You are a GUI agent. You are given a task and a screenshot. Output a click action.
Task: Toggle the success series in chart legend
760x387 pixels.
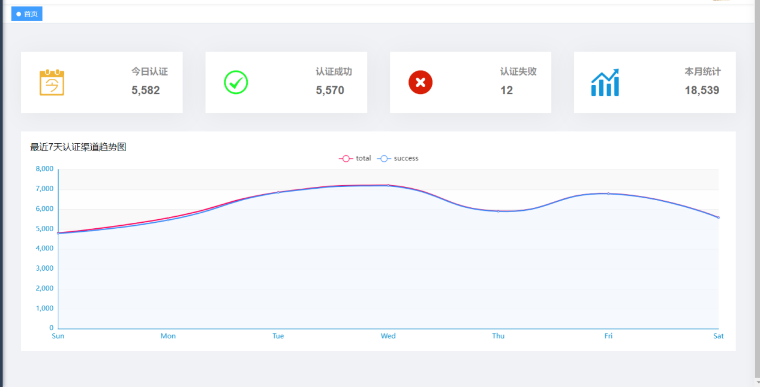pos(397,159)
